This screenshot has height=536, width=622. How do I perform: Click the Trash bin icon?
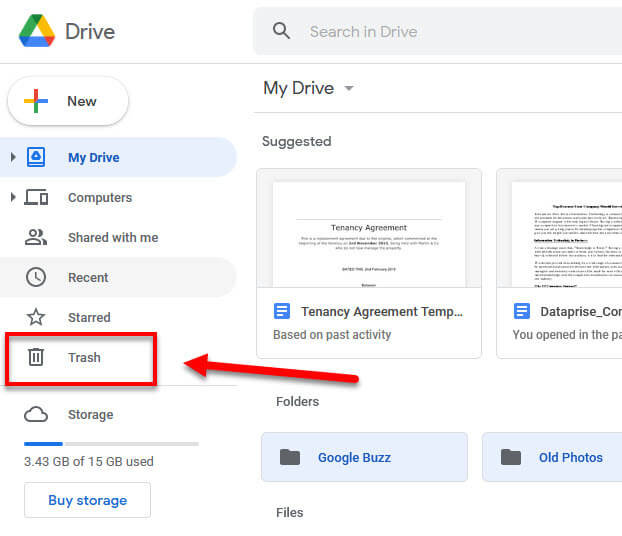click(36, 357)
